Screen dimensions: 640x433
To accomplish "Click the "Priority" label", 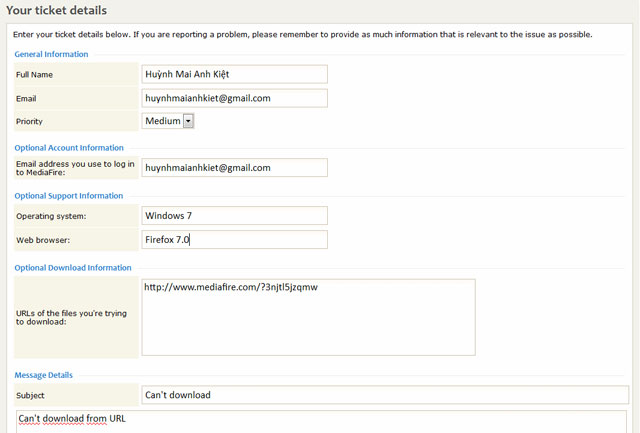I will point(30,122).
